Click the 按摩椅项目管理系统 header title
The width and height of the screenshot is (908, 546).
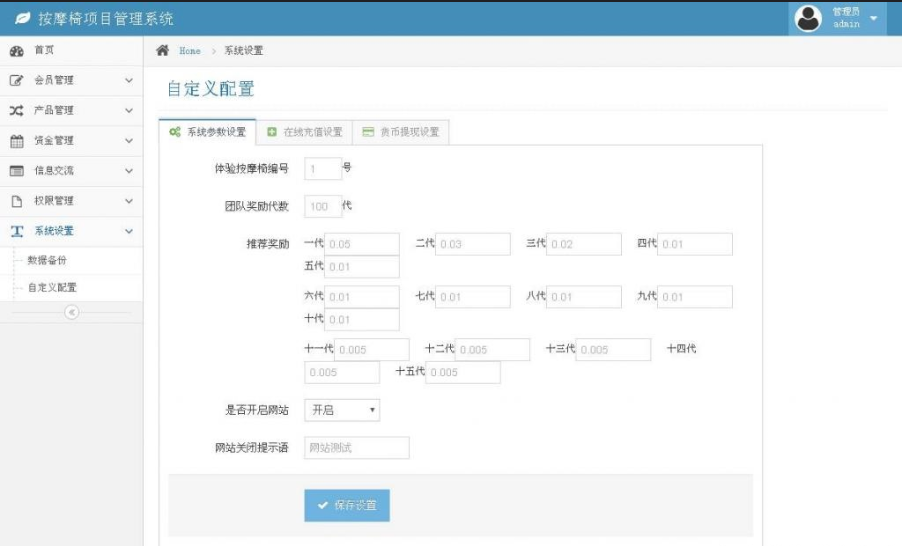tap(106, 19)
